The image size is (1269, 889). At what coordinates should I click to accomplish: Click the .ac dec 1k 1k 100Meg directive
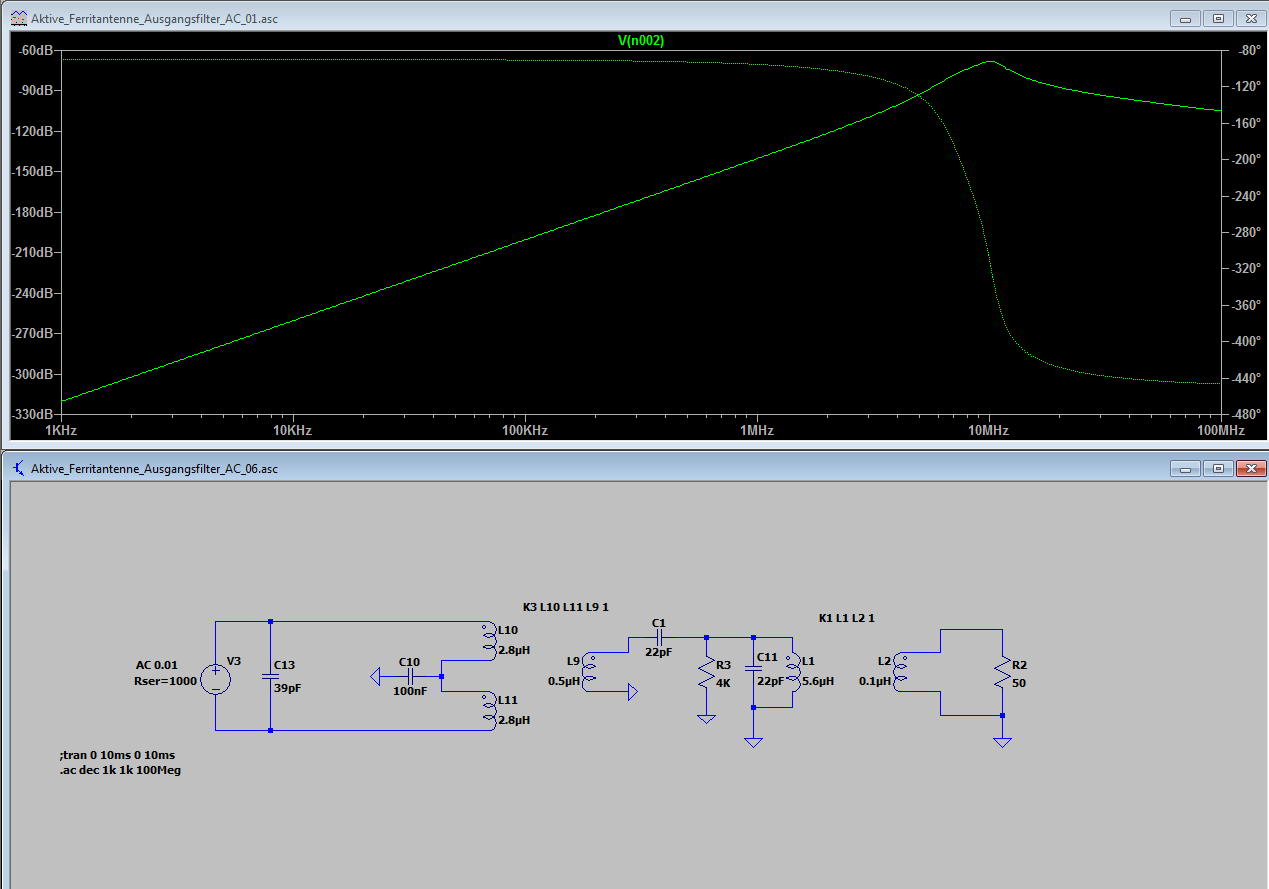(120, 770)
